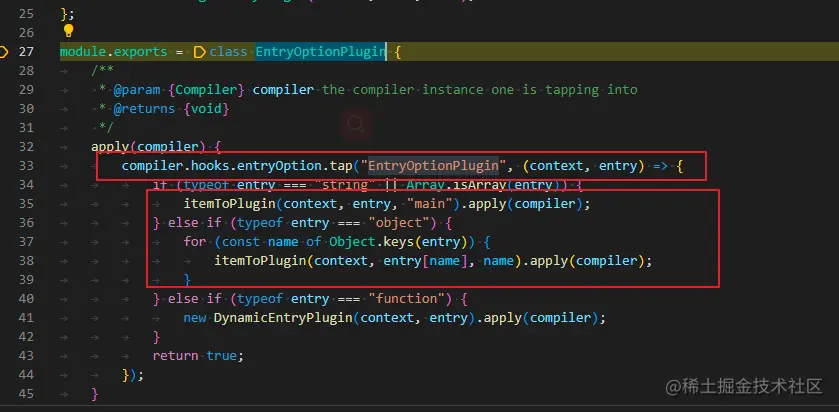Click the inline breakpoint marker before 'class'
Screen dimensions: 839x412
pos(200,52)
